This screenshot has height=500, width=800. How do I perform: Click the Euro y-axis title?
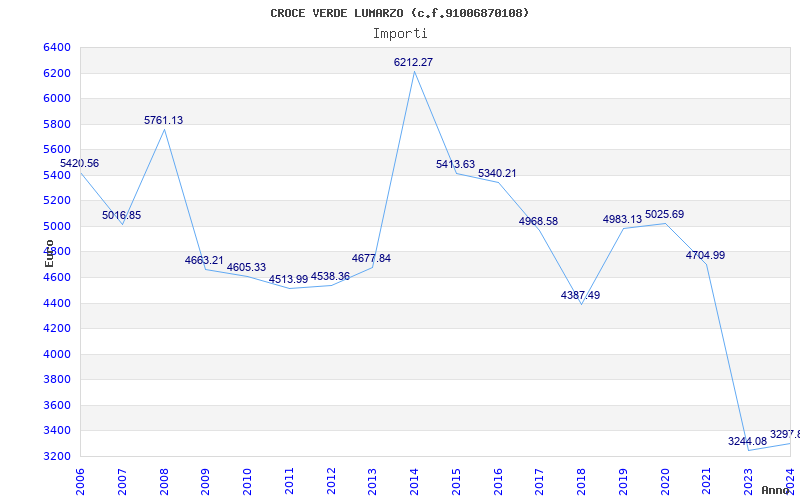coord(49,253)
